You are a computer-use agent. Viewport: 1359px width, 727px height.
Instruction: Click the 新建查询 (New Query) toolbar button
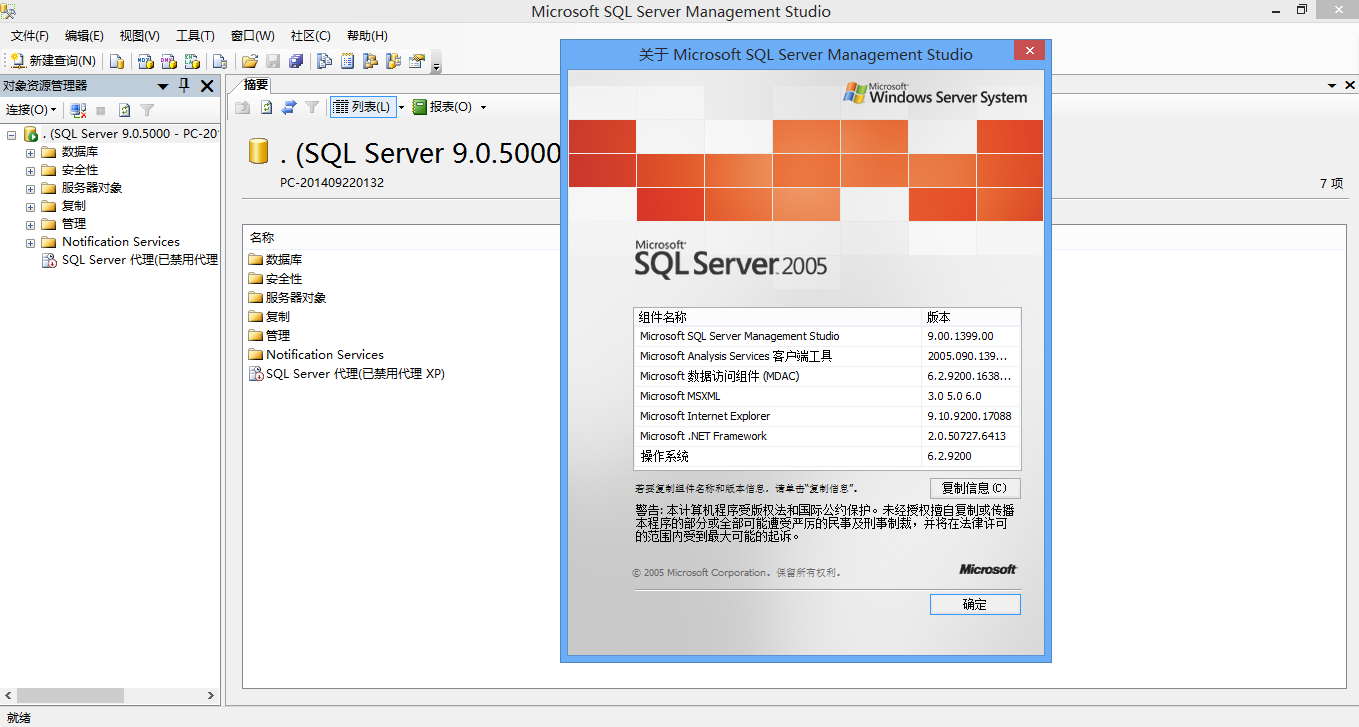53,61
